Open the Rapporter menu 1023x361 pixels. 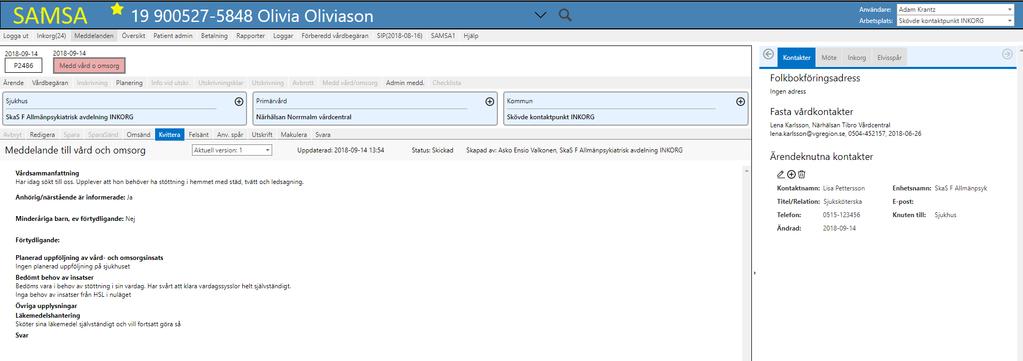point(250,36)
